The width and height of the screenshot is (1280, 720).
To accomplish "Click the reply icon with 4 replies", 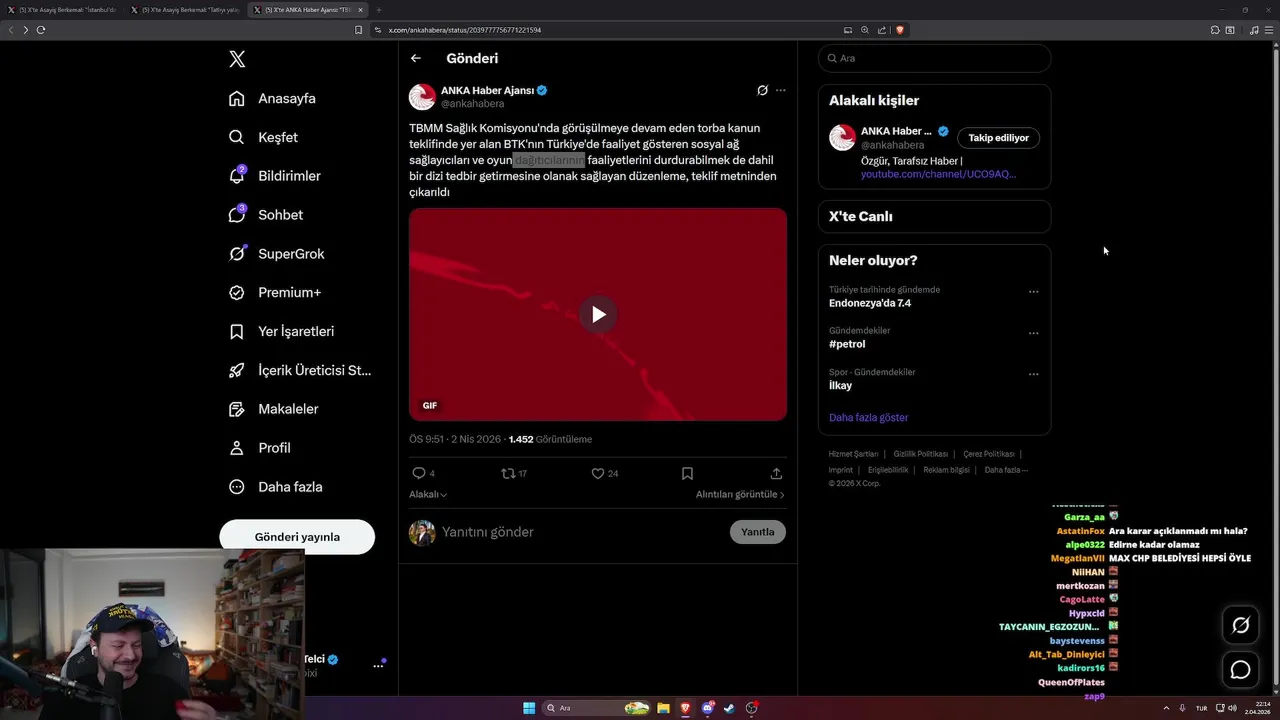I will (419, 473).
